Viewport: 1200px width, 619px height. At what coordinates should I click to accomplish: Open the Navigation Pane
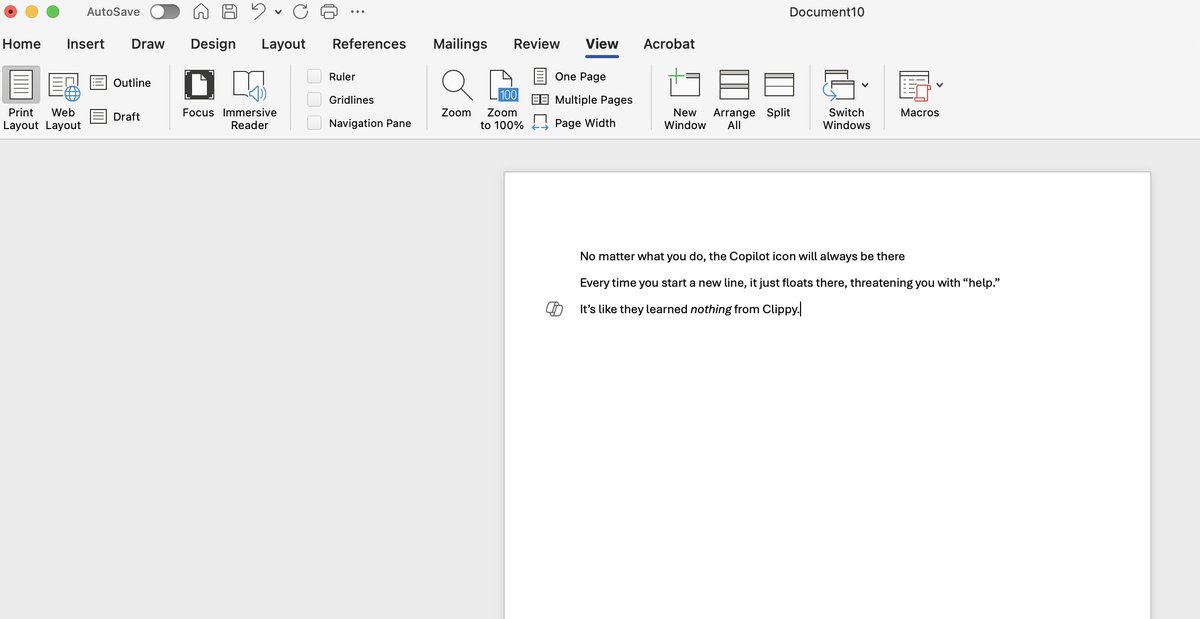314,122
